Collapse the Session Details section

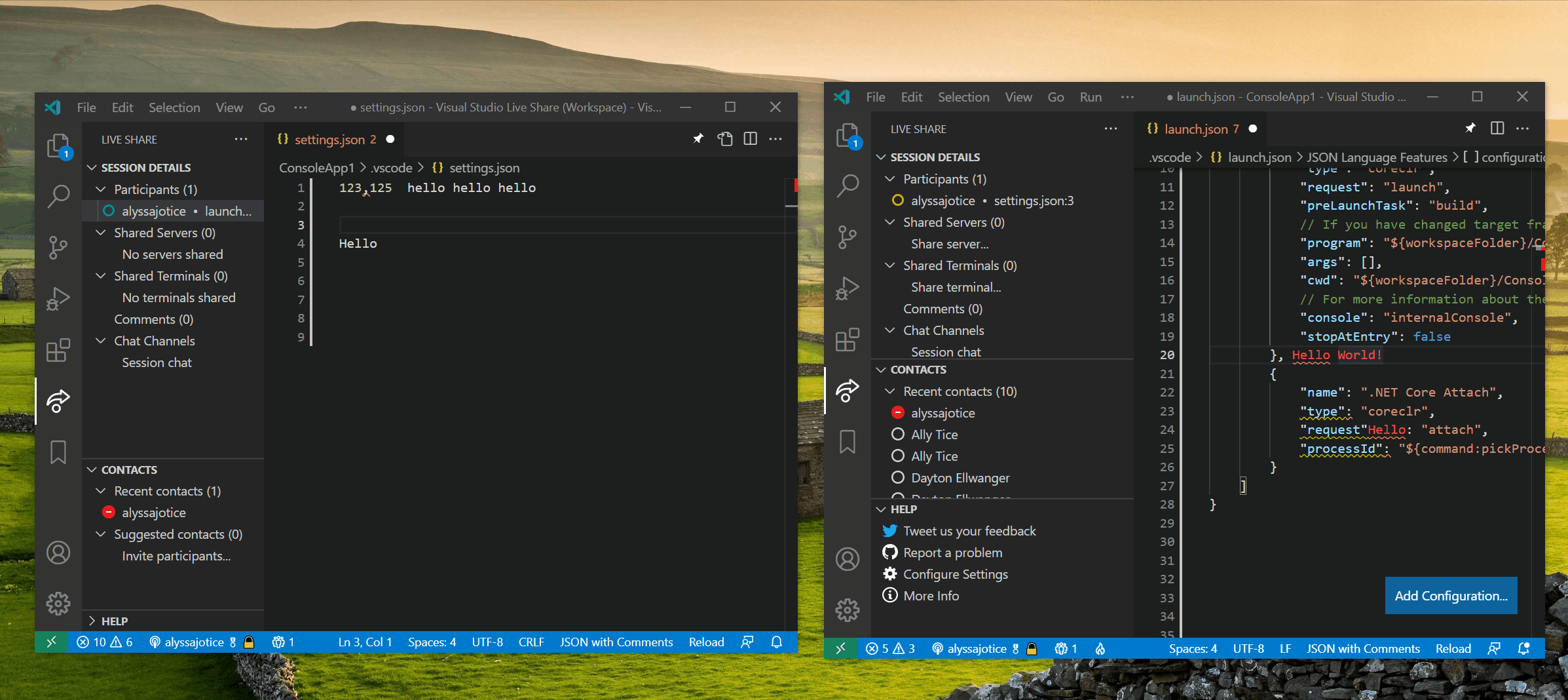pyautogui.click(x=140, y=167)
